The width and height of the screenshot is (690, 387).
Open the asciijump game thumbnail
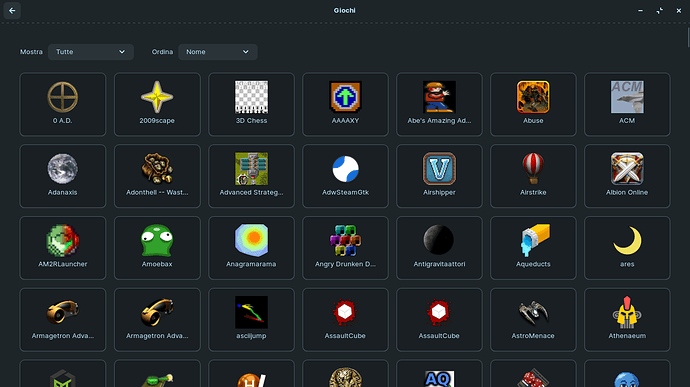[x=251, y=312]
